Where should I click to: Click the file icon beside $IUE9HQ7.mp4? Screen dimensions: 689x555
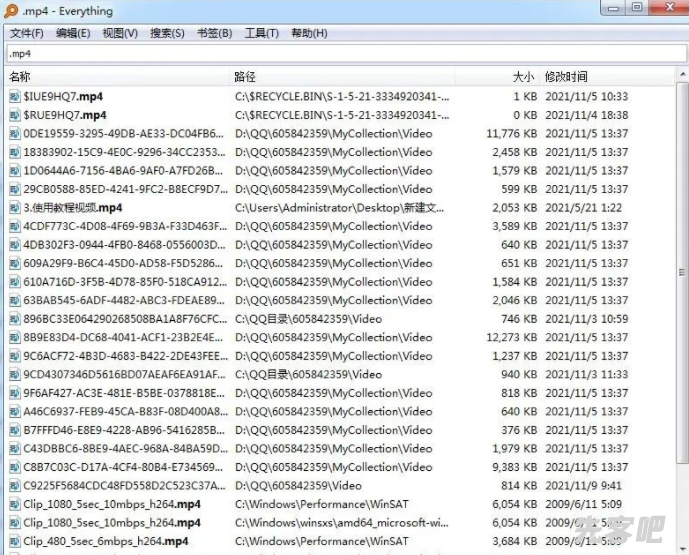15,97
